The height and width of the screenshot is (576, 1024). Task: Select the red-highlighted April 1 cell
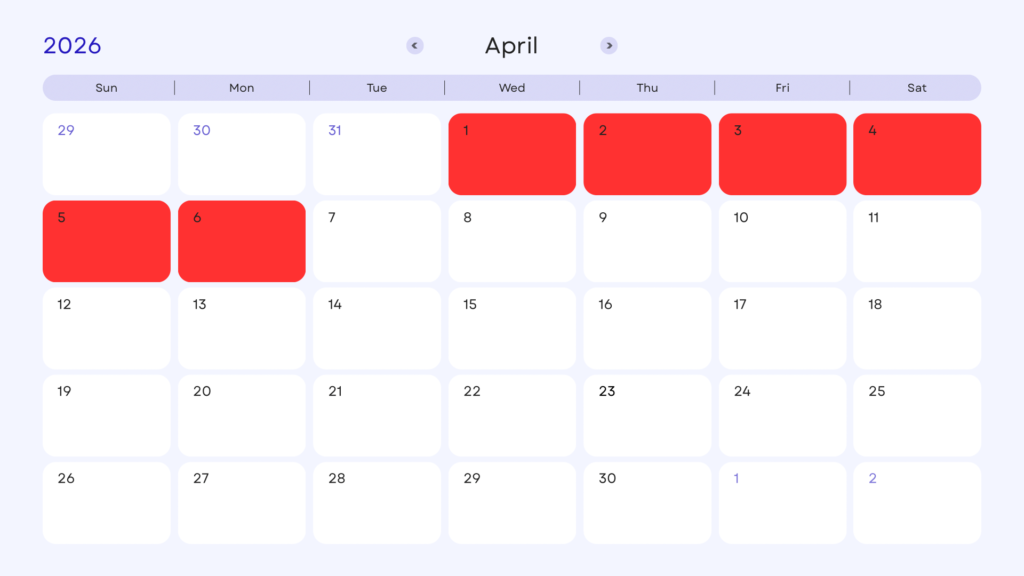pyautogui.click(x=512, y=154)
